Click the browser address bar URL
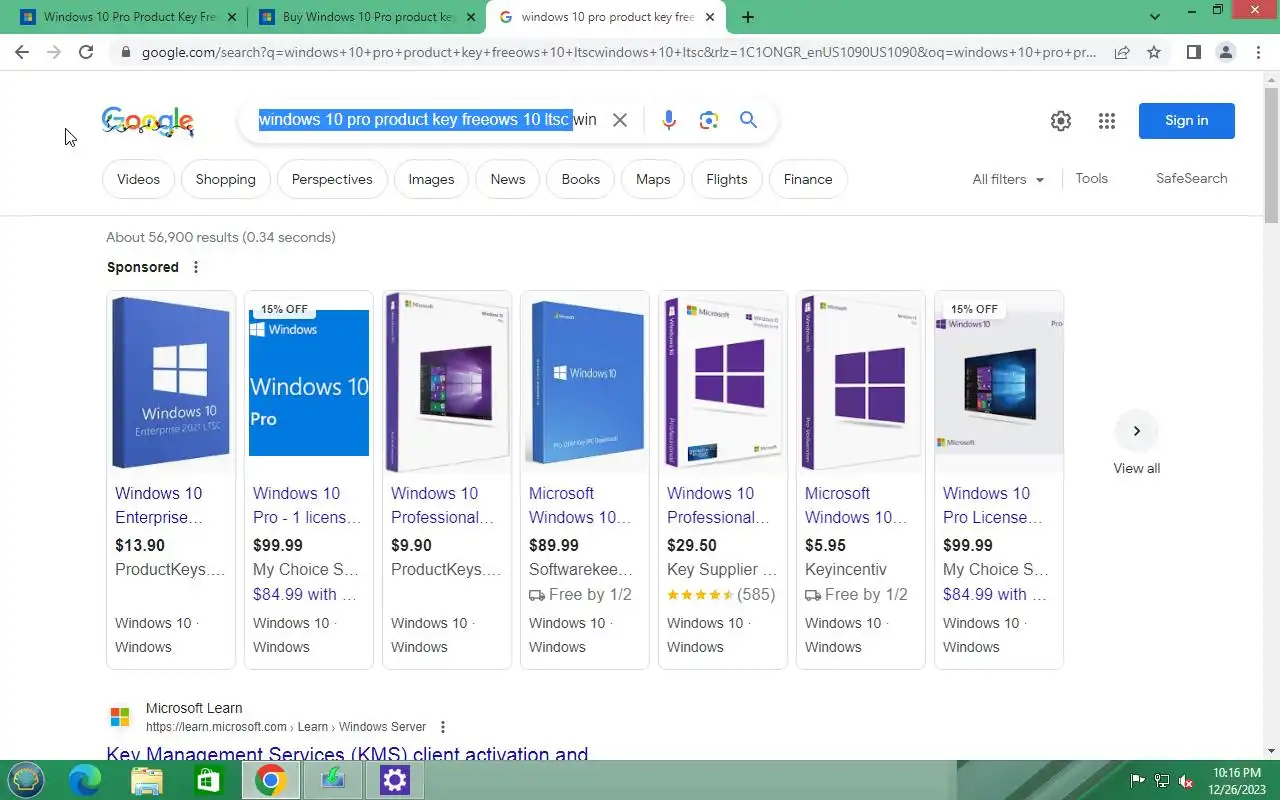Image resolution: width=1280 pixels, height=800 pixels. pyautogui.click(x=619, y=52)
